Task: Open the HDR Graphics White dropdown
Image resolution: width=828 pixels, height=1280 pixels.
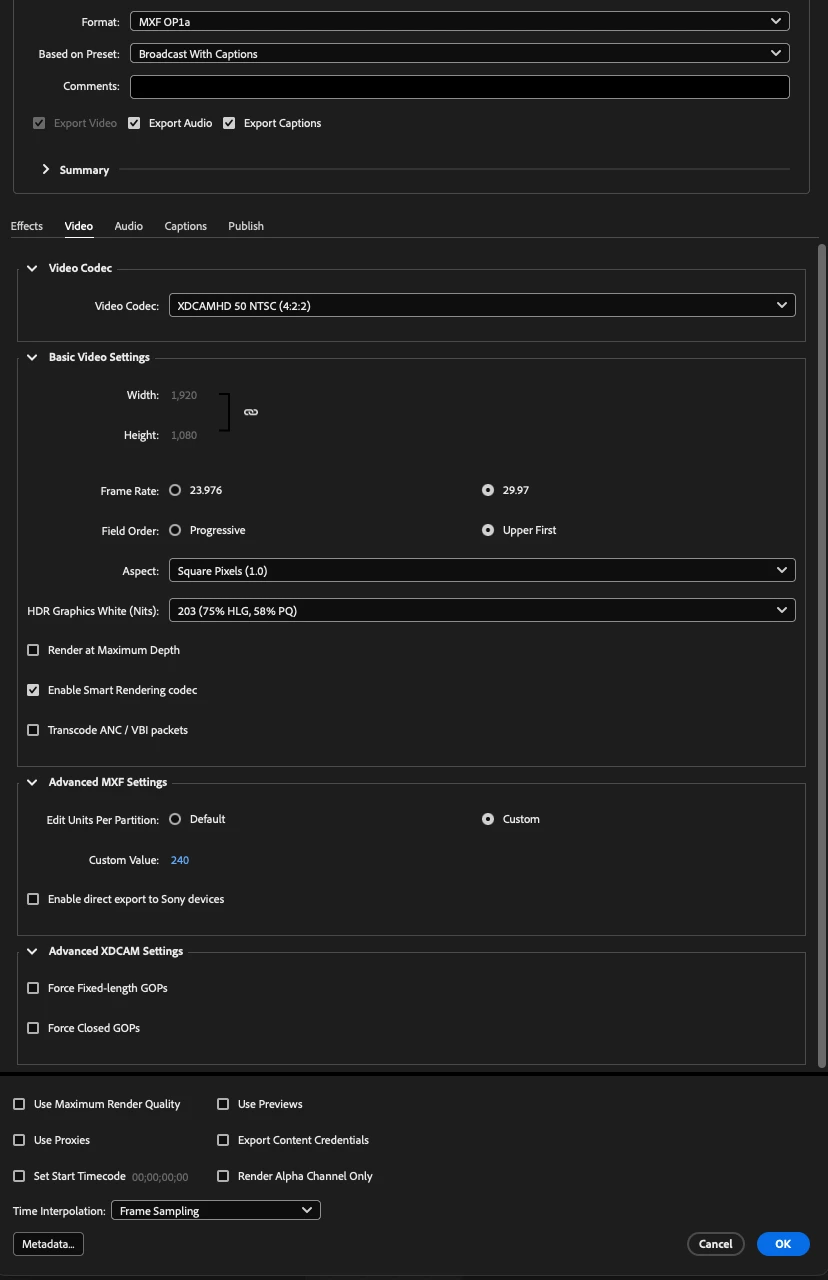Action: point(482,611)
